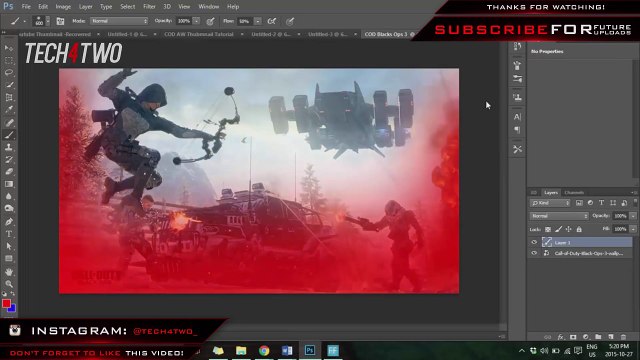Screen dimensions: 640x360
Task: Toggle lock image pixels
Action: (x=558, y=229)
